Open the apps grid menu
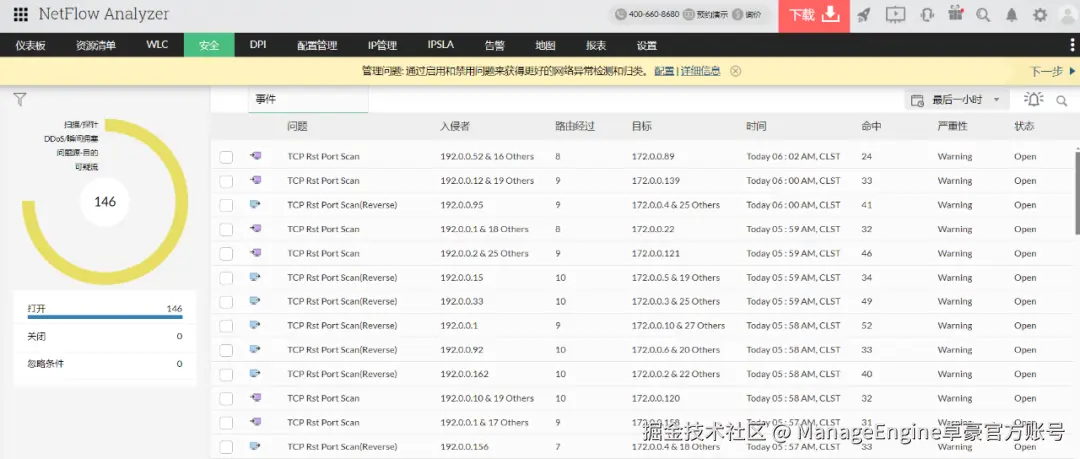This screenshot has width=1080, height=459. point(21,14)
